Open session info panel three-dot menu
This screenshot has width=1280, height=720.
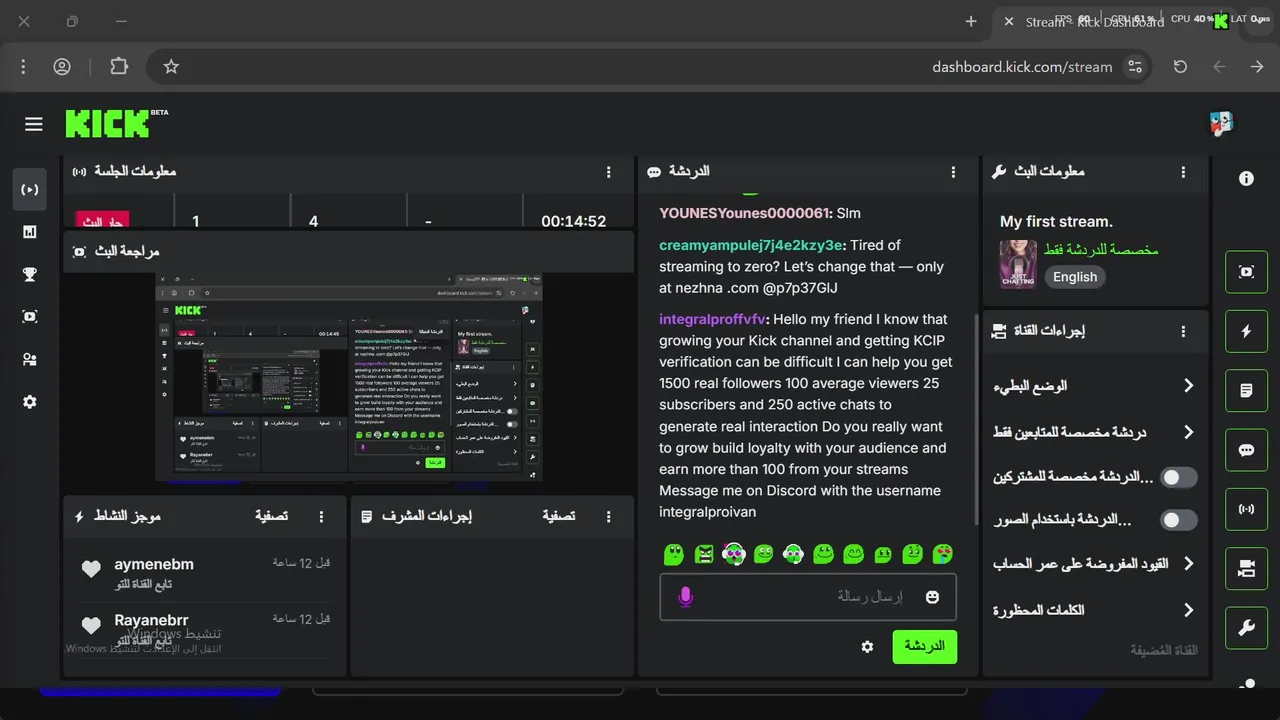609,172
